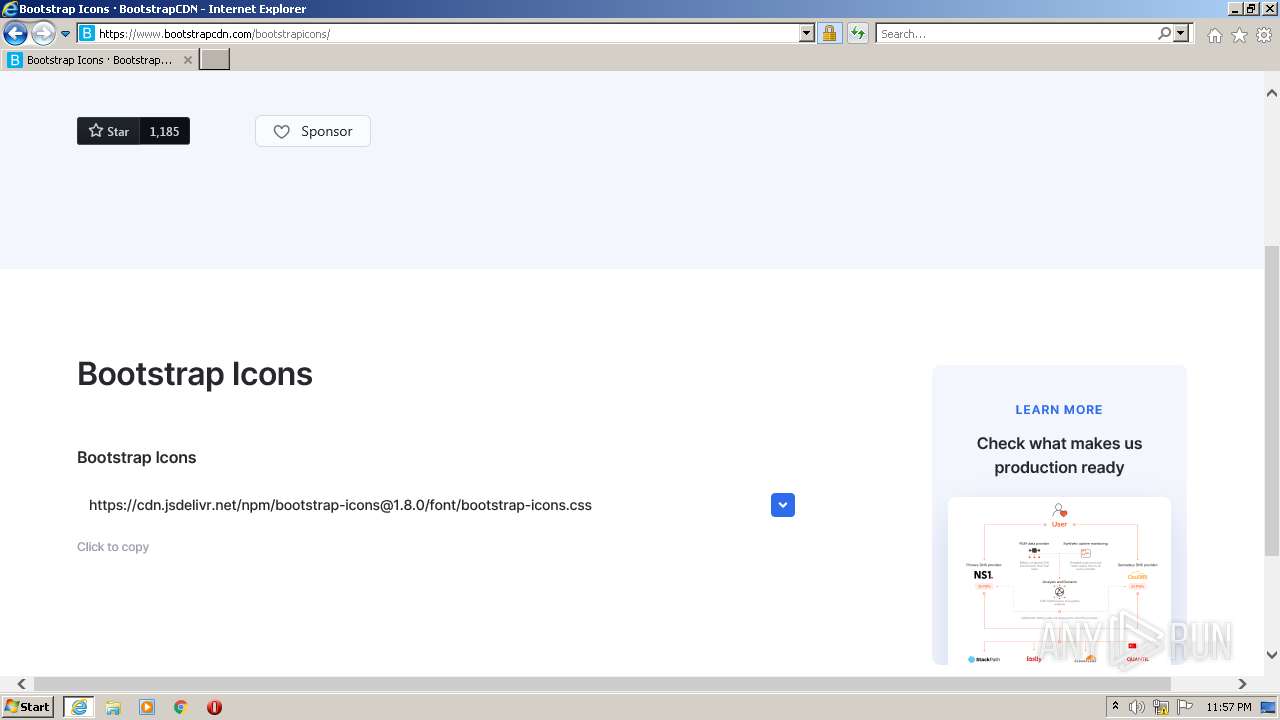Go back with the browser Back arrow
Image resolution: width=1280 pixels, height=720 pixels.
[15, 34]
